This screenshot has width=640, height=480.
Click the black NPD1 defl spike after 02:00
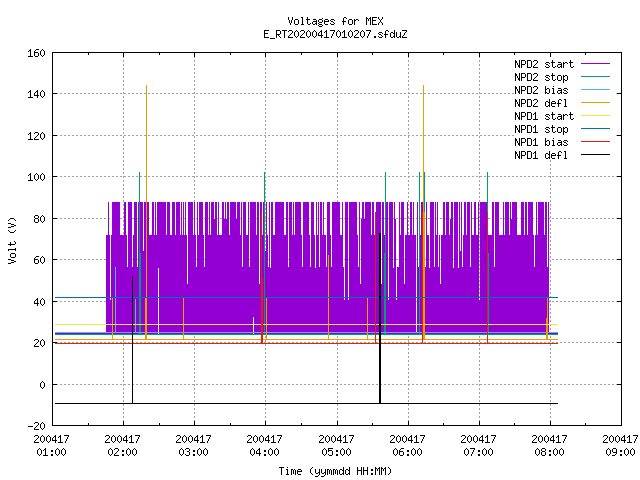[132, 340]
